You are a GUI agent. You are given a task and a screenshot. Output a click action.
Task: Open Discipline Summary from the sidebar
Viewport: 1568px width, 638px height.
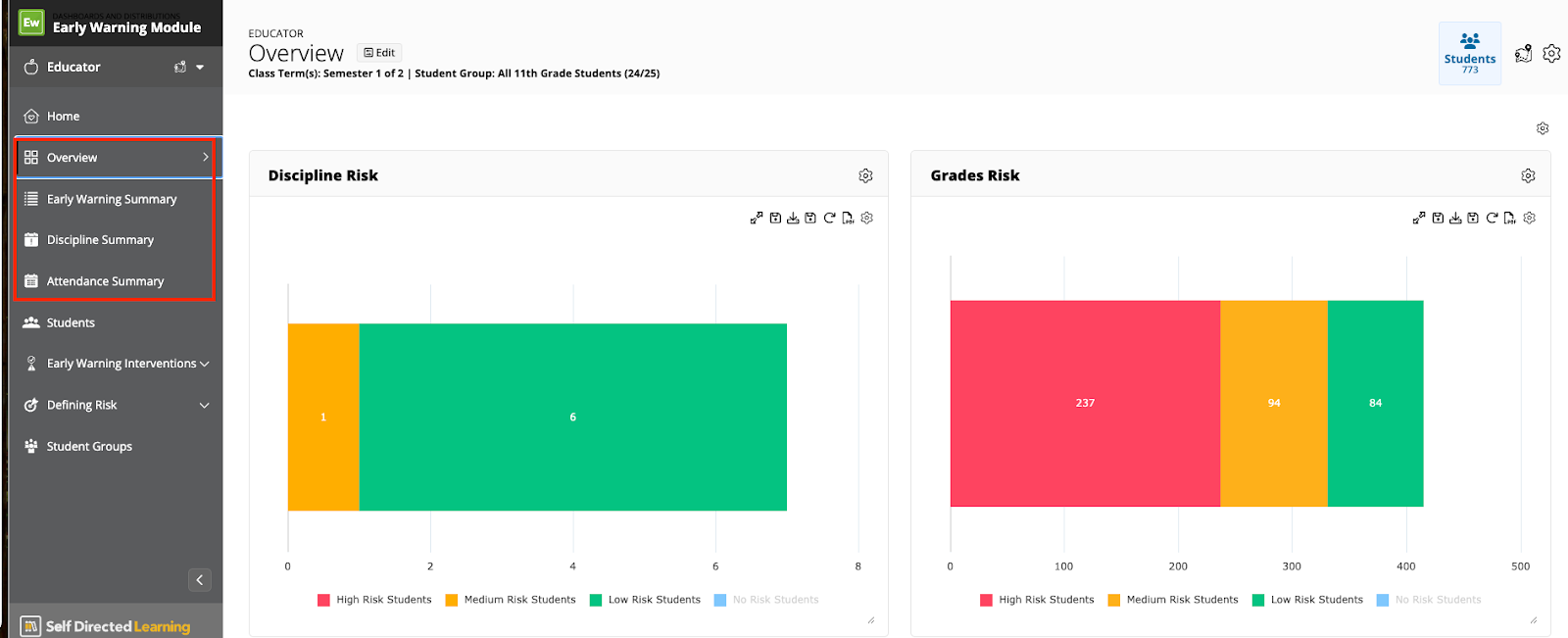99,239
